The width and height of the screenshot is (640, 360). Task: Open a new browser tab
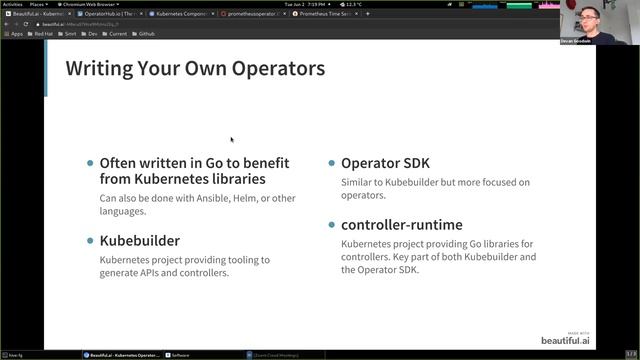[368, 14]
